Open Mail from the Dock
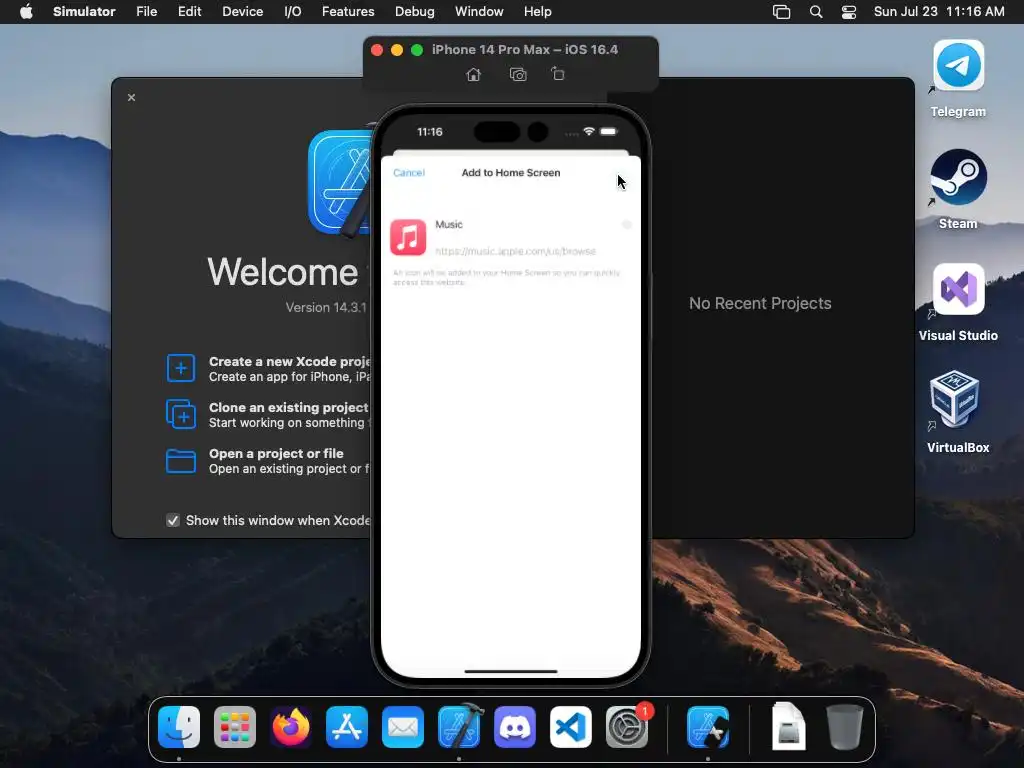 click(x=402, y=727)
